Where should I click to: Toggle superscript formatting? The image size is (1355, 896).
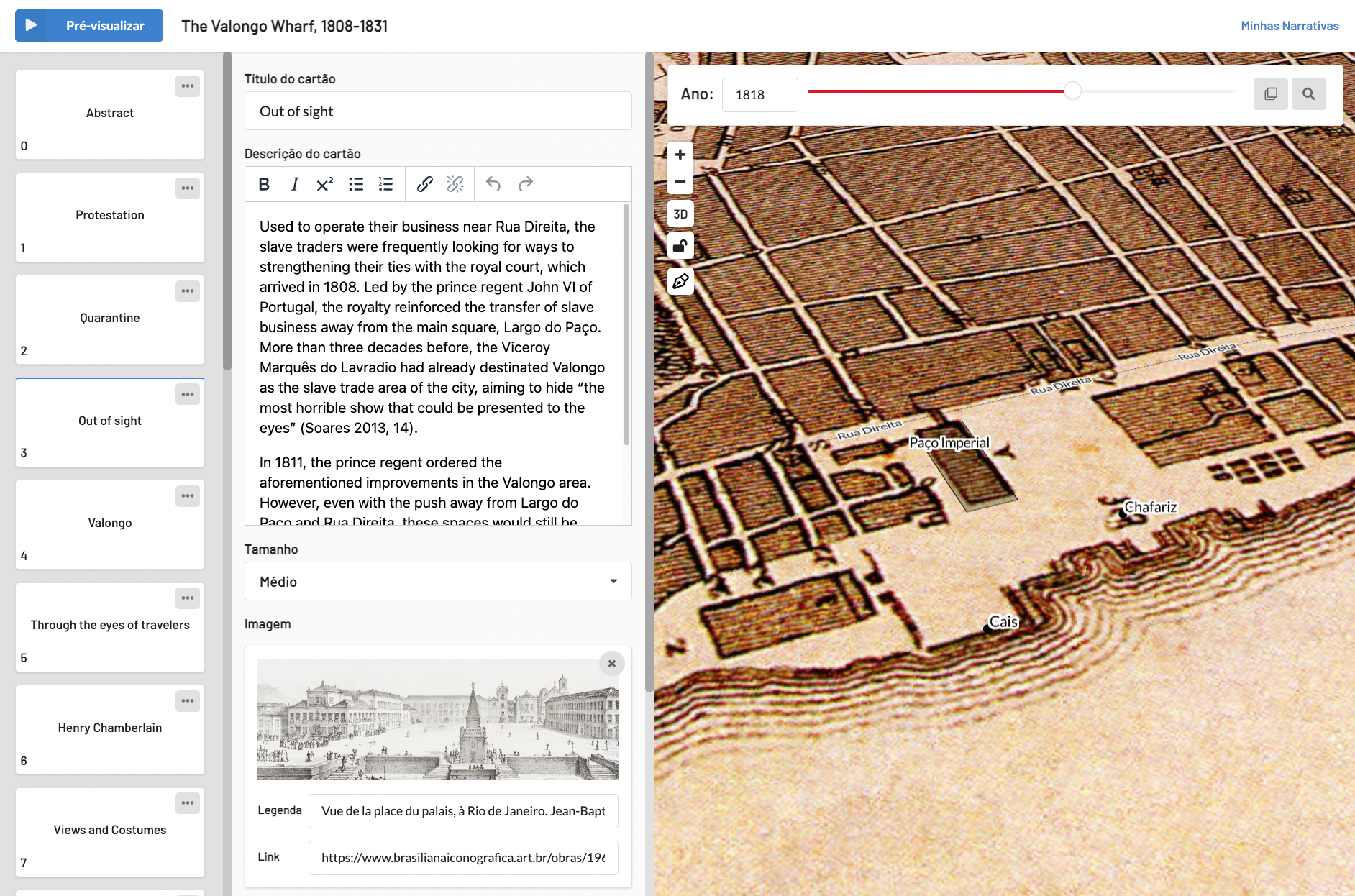click(x=325, y=184)
